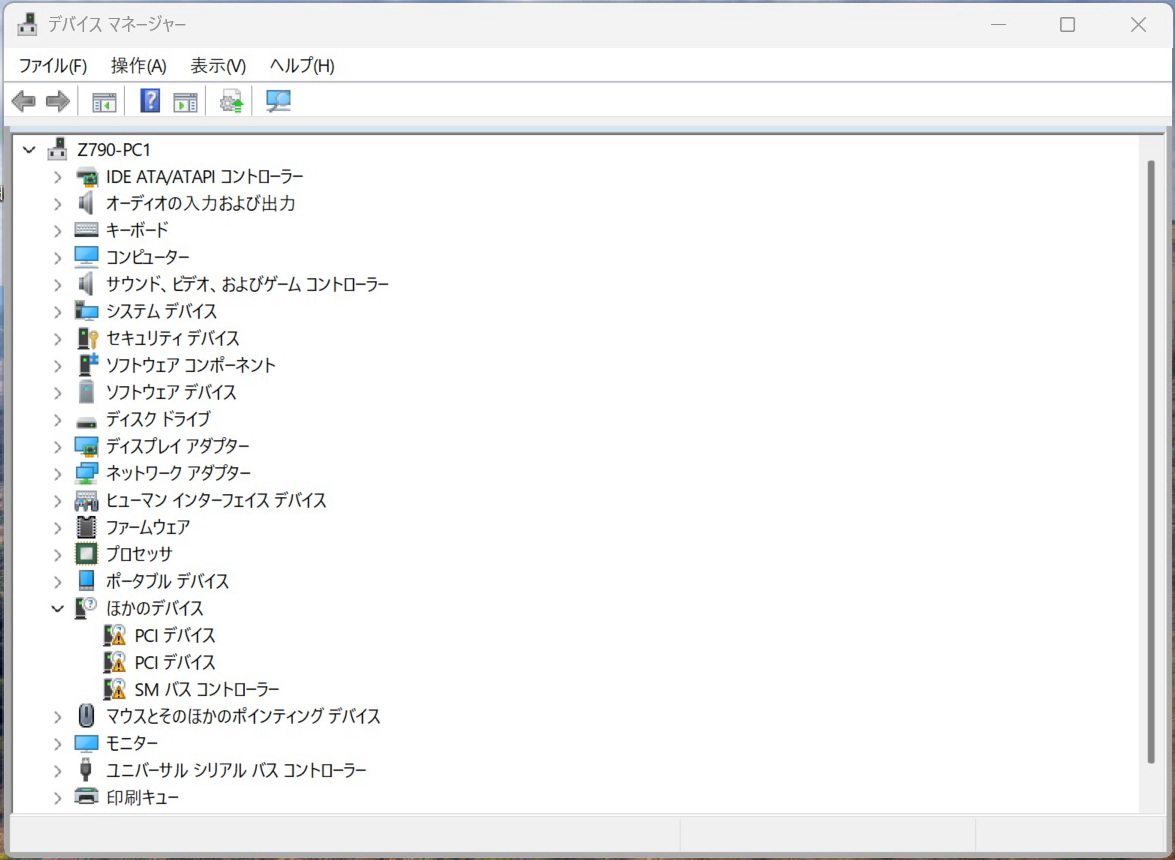Click the ディスプレイ アダプター icon
Screen dimensions: 1175x860
pos(87,446)
